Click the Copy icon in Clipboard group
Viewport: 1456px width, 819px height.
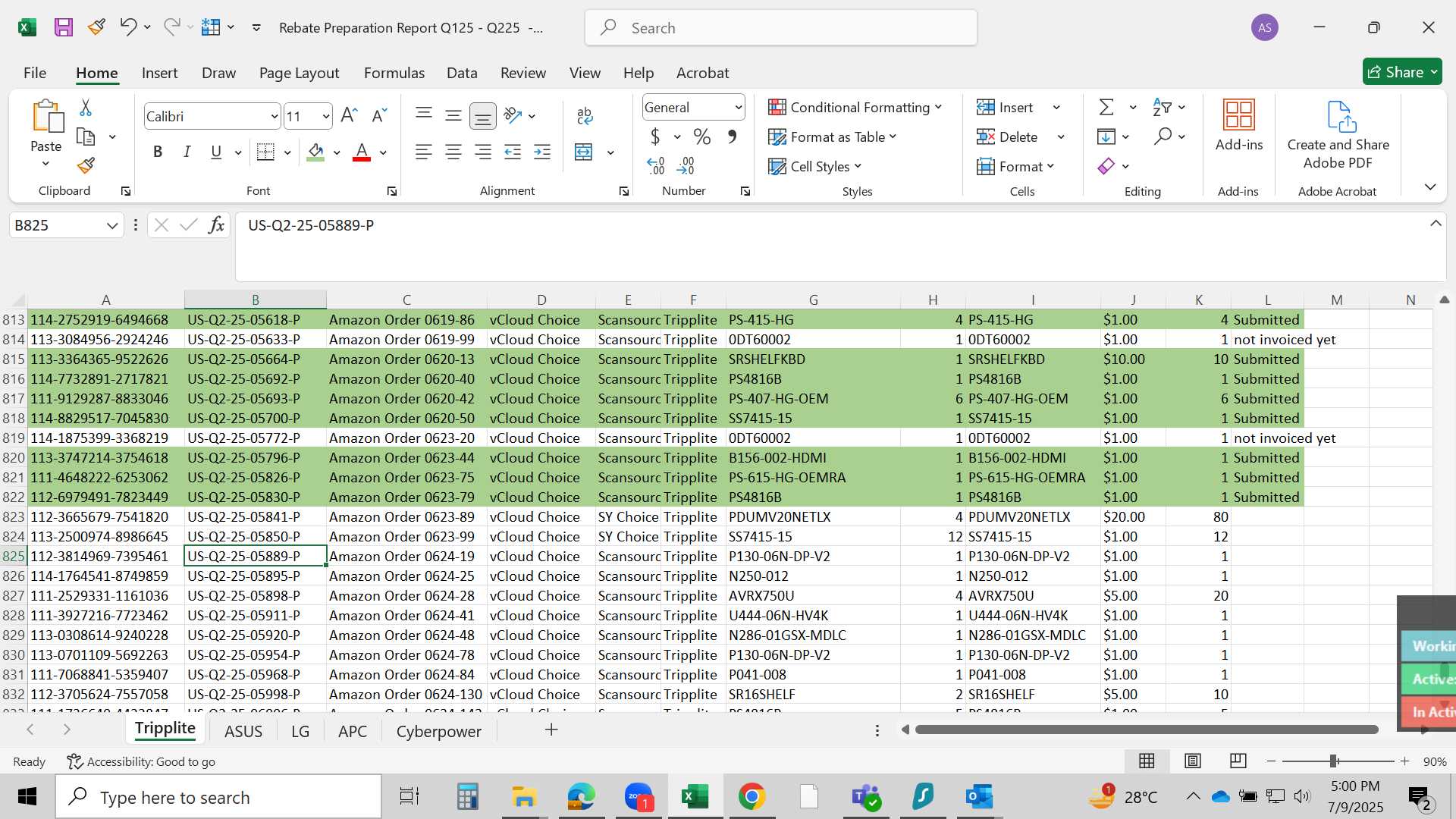click(x=86, y=137)
